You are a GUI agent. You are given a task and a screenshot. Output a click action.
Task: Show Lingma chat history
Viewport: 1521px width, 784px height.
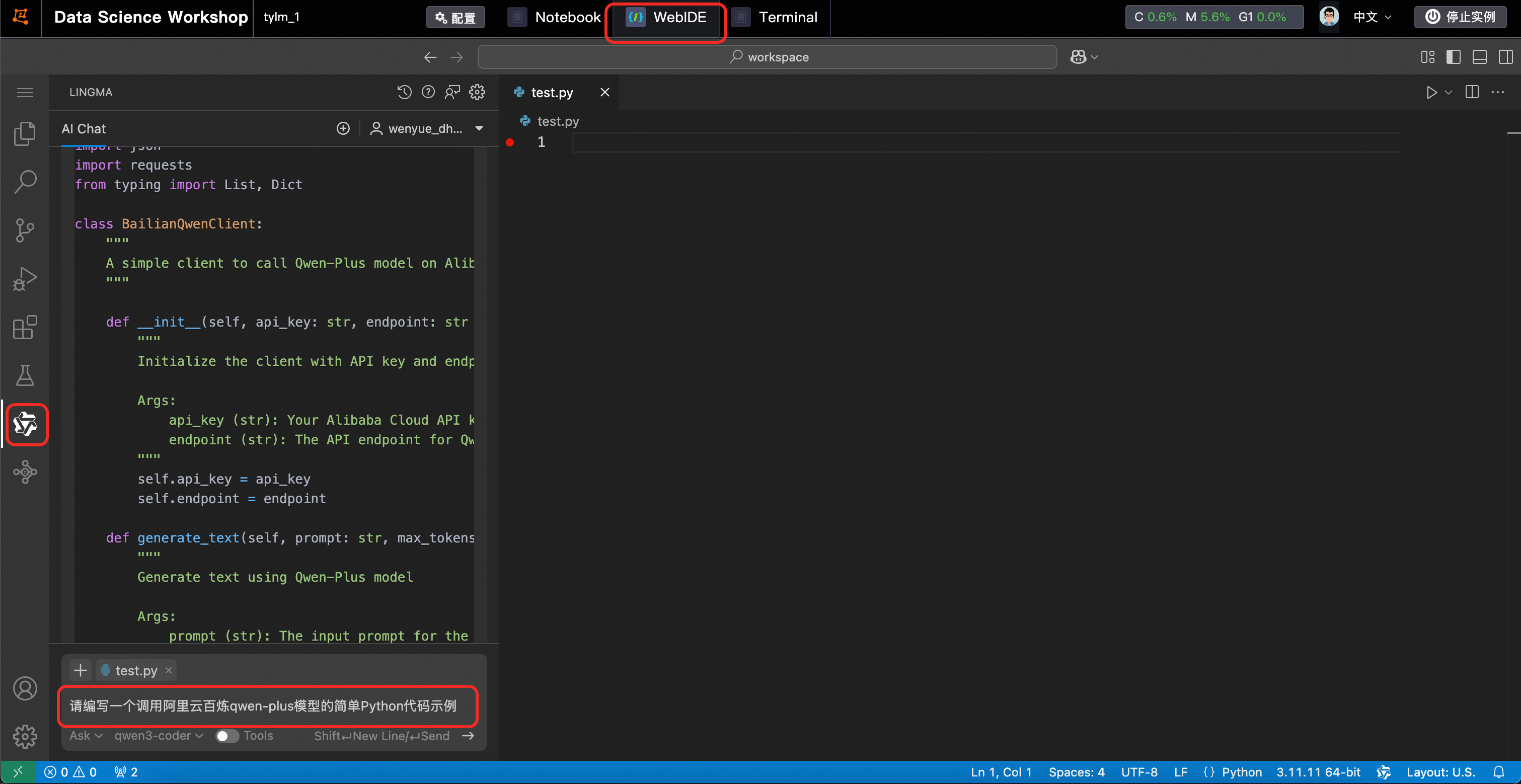coord(404,92)
